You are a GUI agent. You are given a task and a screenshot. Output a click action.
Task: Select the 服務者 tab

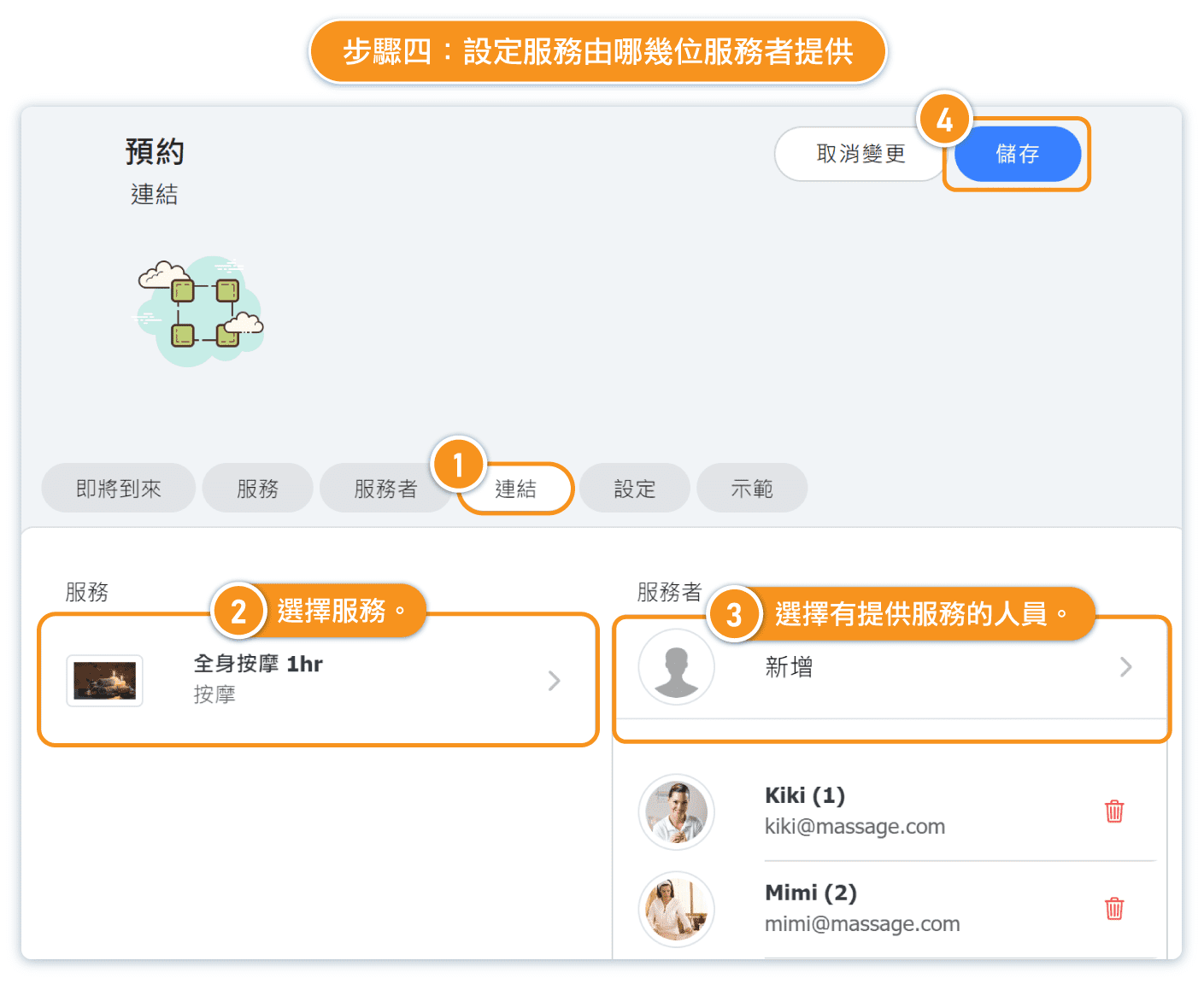pyautogui.click(x=385, y=489)
